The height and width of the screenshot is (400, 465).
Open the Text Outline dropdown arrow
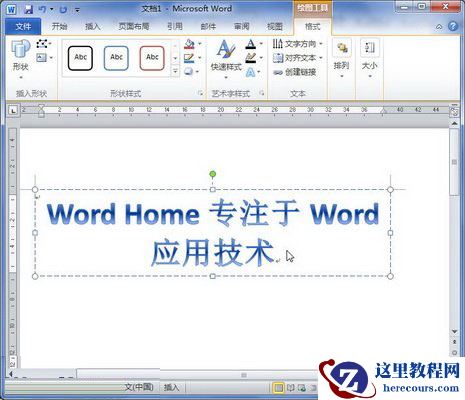261,58
